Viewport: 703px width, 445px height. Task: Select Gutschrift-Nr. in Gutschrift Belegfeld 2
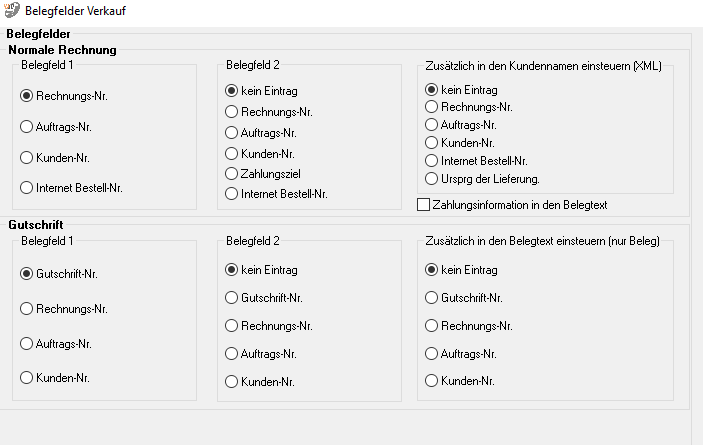pyautogui.click(x=232, y=298)
